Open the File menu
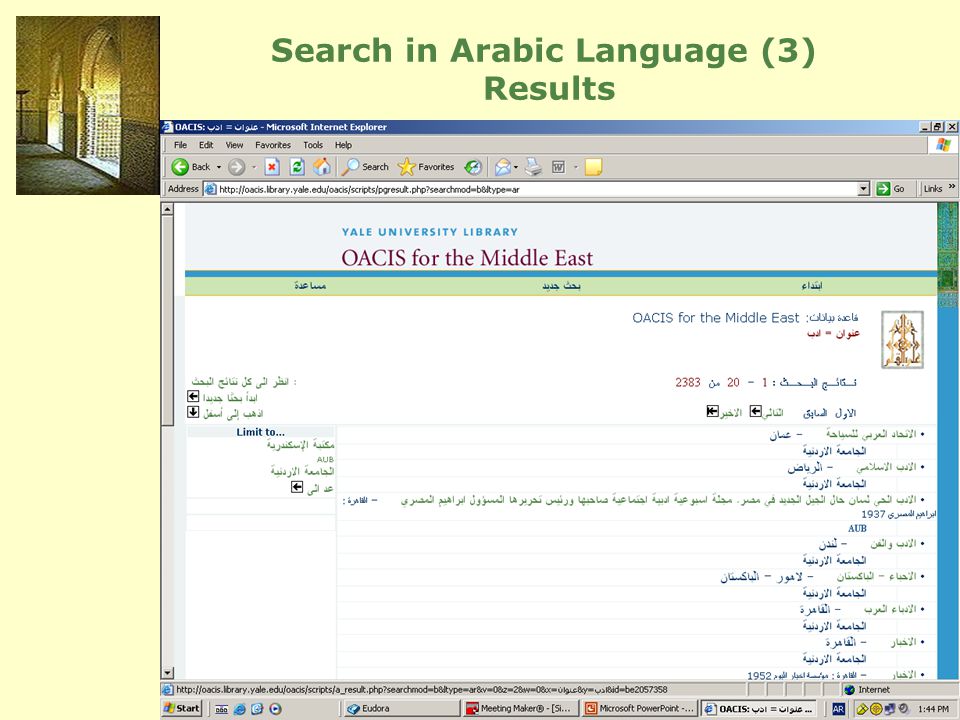The width and height of the screenshot is (960, 720). pos(181,145)
